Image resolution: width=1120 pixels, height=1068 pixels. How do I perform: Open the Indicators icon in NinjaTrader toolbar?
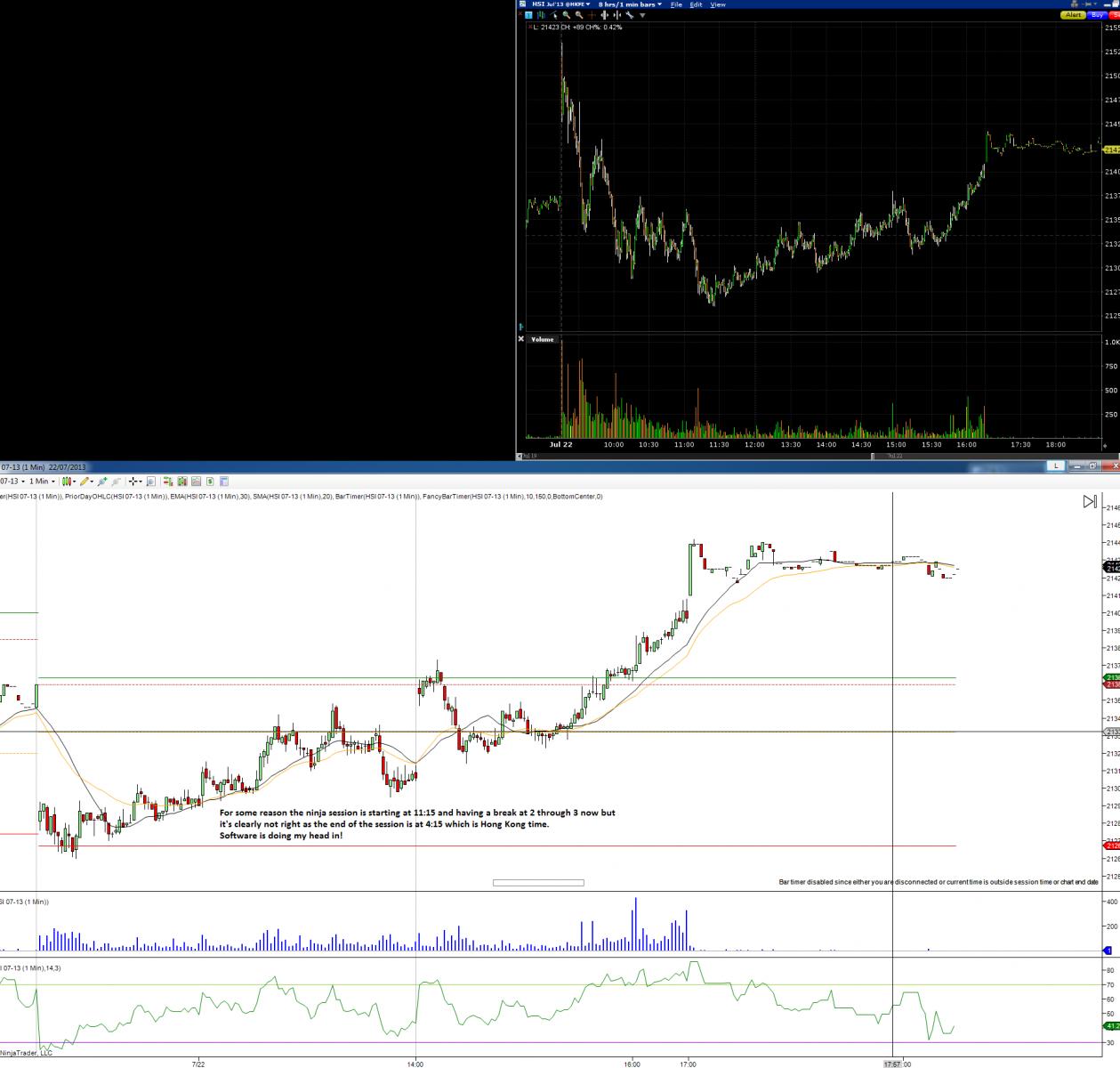tap(182, 481)
